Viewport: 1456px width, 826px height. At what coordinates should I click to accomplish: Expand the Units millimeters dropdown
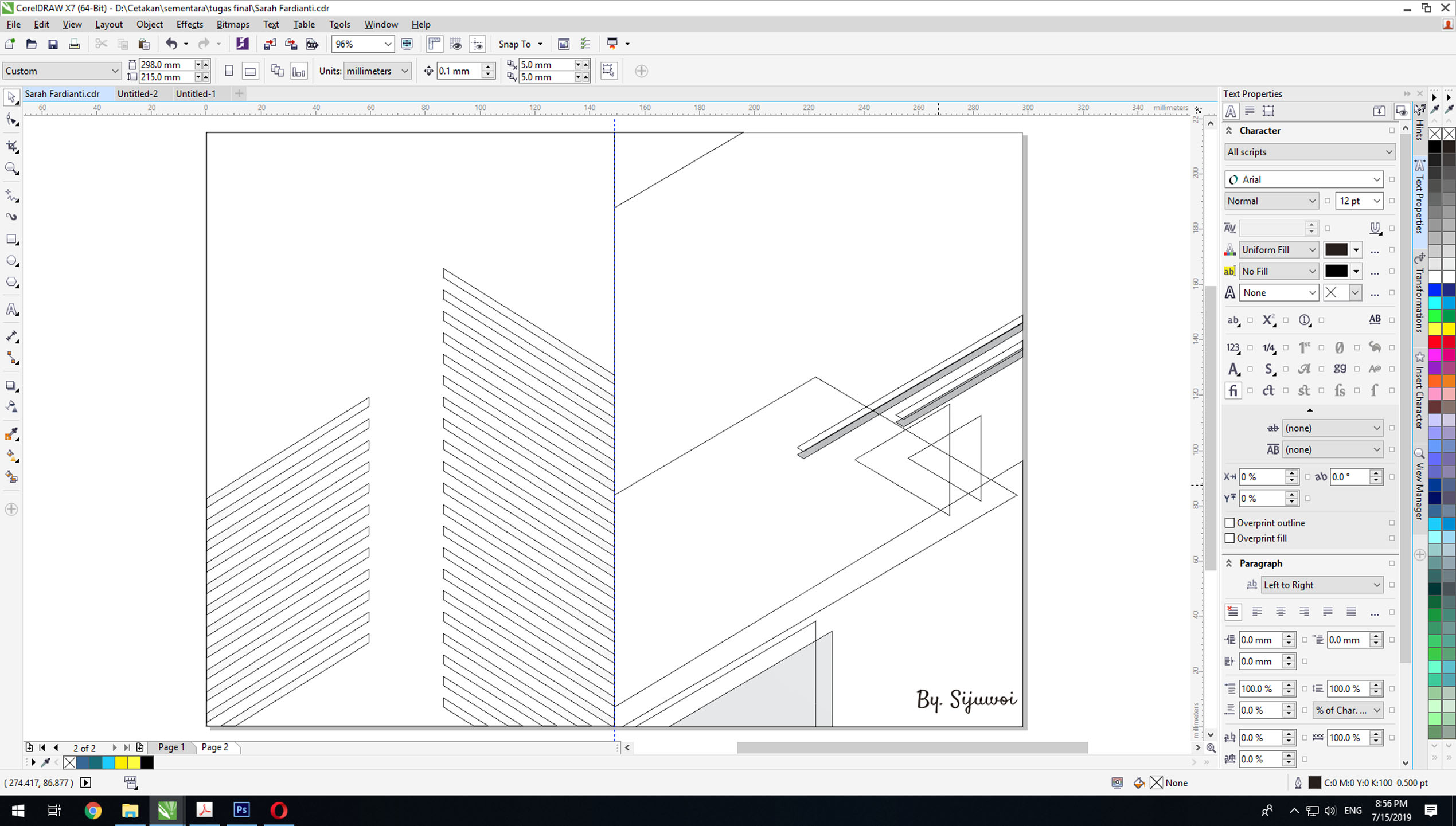point(404,71)
